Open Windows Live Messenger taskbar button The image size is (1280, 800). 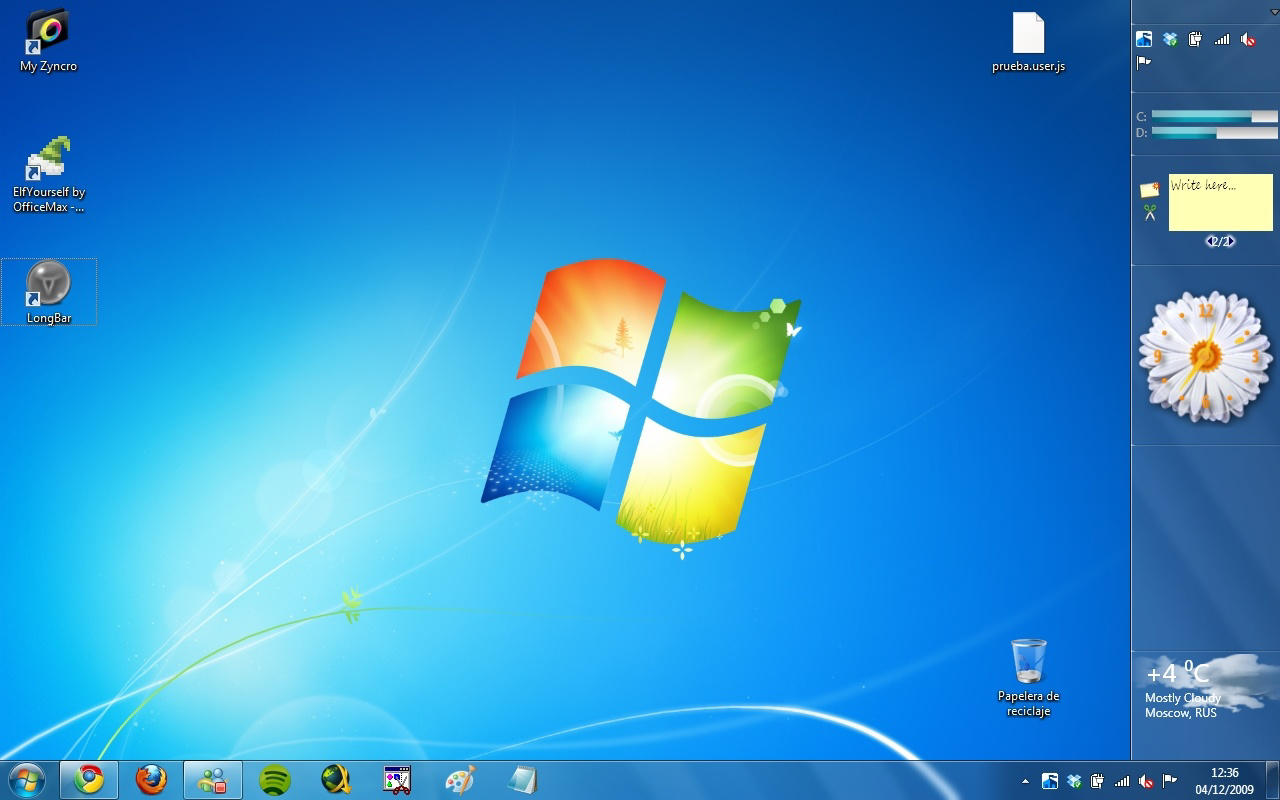(x=213, y=780)
